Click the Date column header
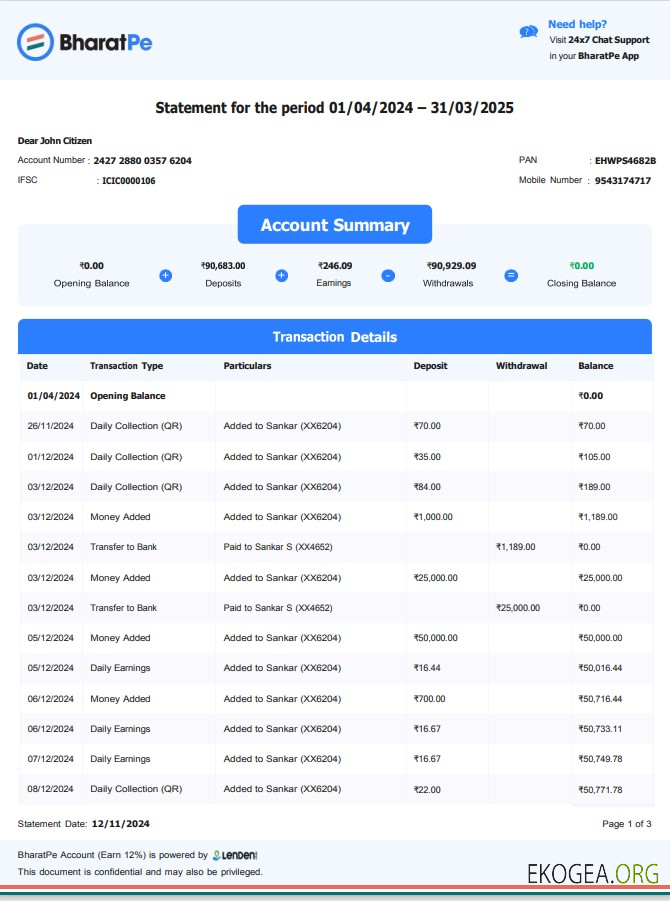670x901 pixels. tap(37, 366)
